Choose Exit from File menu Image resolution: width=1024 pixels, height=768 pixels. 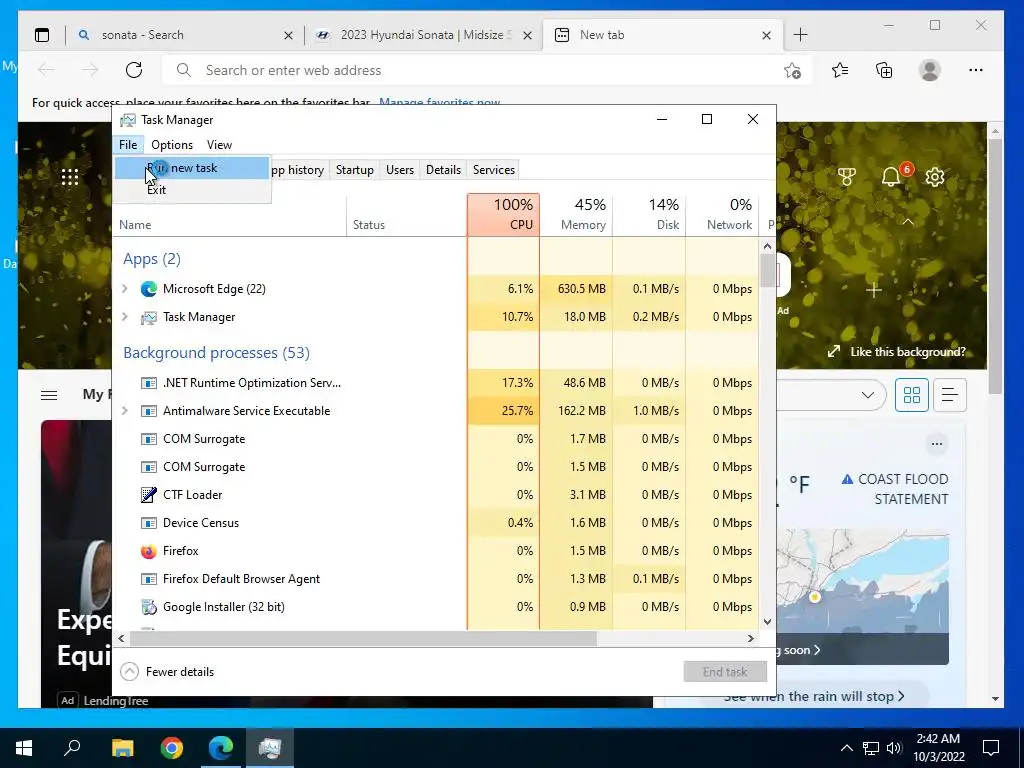193,190
